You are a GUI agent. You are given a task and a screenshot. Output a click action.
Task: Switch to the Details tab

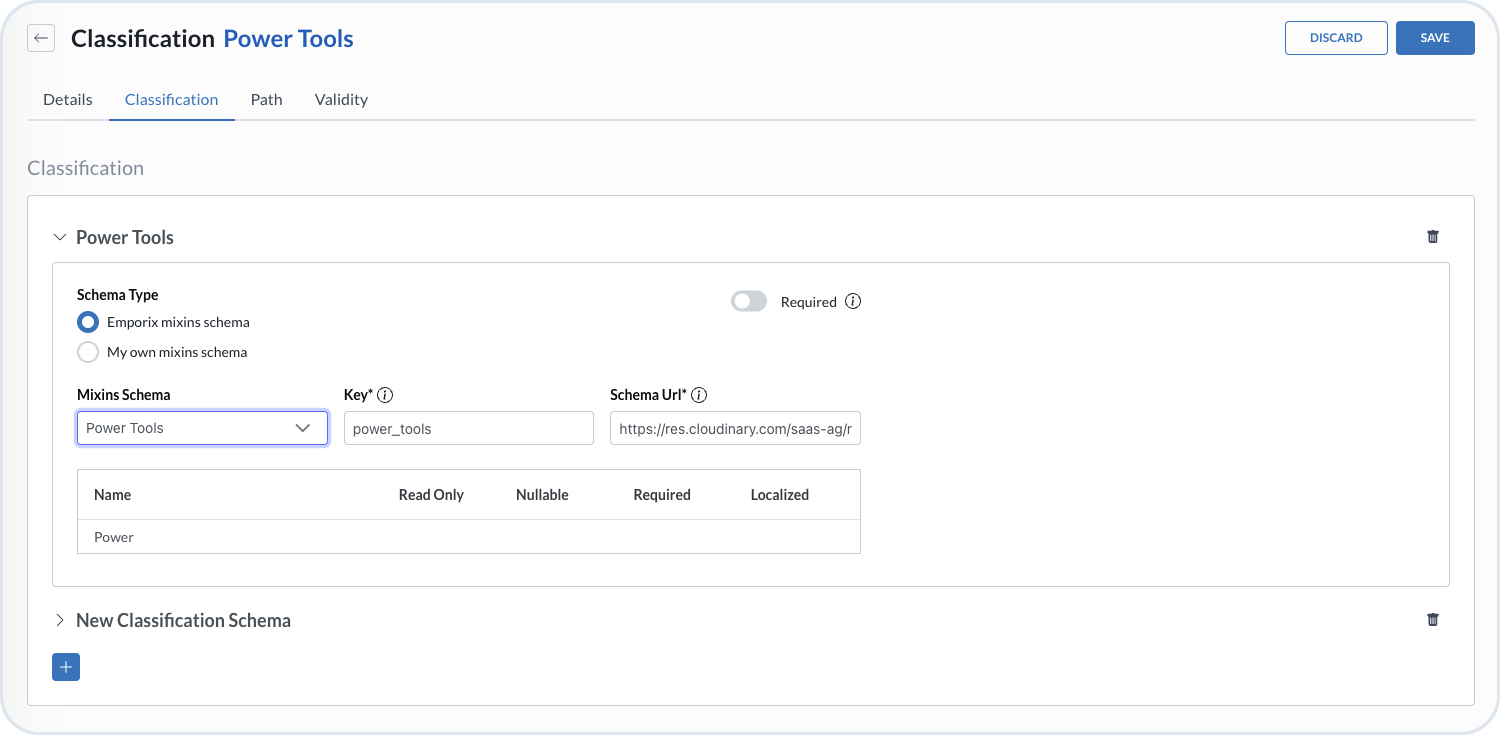pyautogui.click(x=68, y=100)
